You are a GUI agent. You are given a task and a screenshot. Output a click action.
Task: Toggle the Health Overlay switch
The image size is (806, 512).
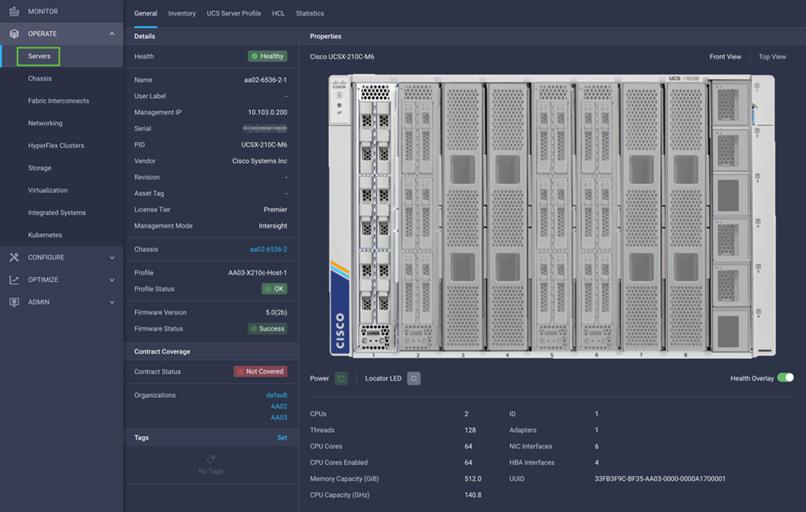pyautogui.click(x=785, y=378)
